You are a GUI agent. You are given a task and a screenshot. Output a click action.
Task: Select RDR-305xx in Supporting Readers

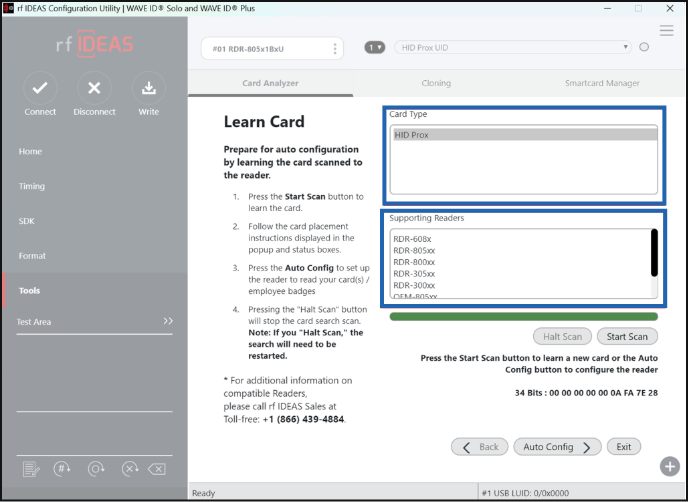[x=414, y=274]
